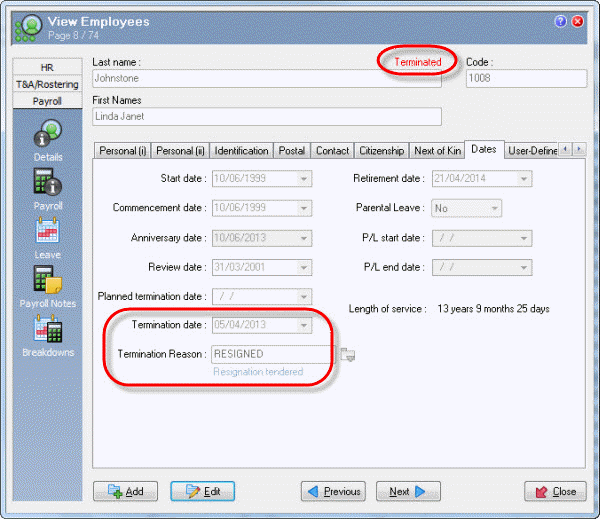
Task: Click the View Employees header icon
Action: 28,28
